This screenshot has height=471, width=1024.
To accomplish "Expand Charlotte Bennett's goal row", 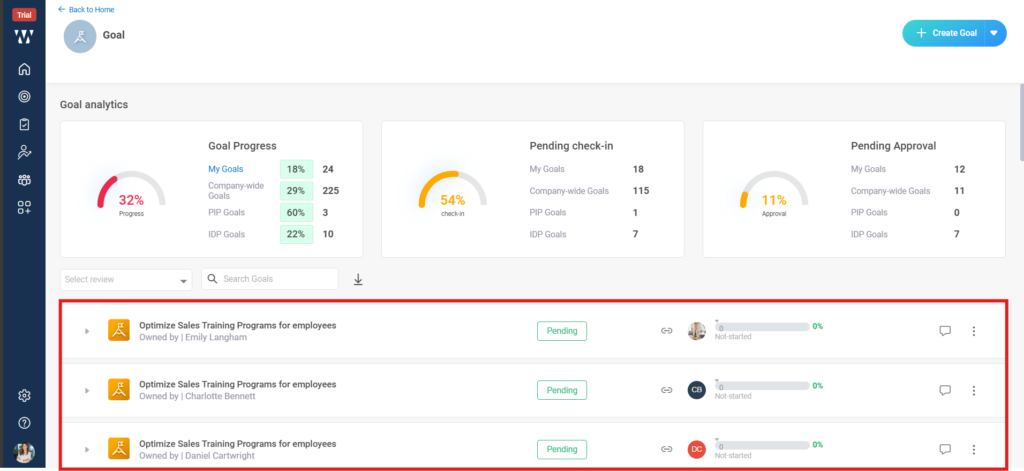I will 86,390.
